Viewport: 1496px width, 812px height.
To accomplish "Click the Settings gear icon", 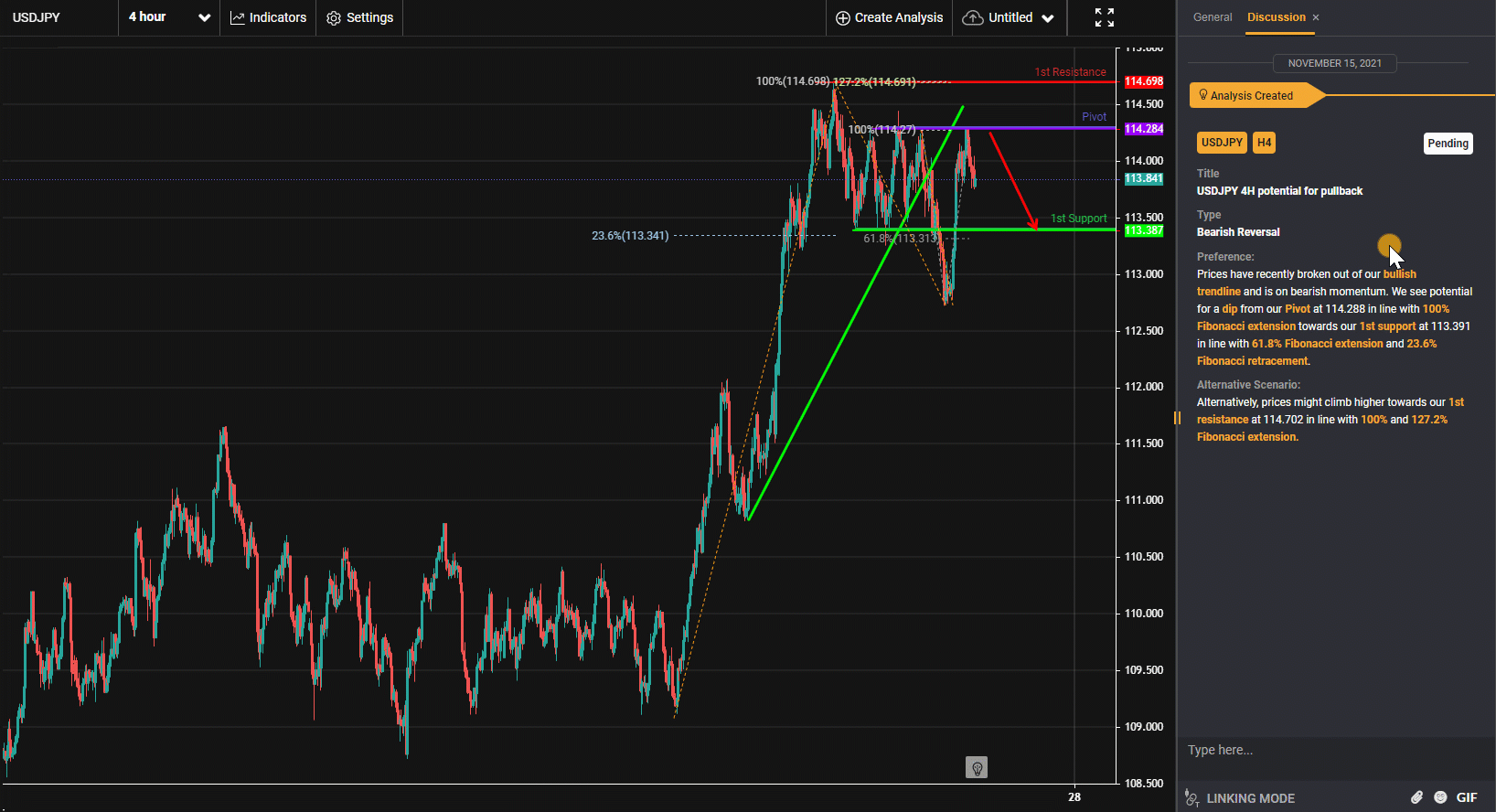I will [334, 18].
